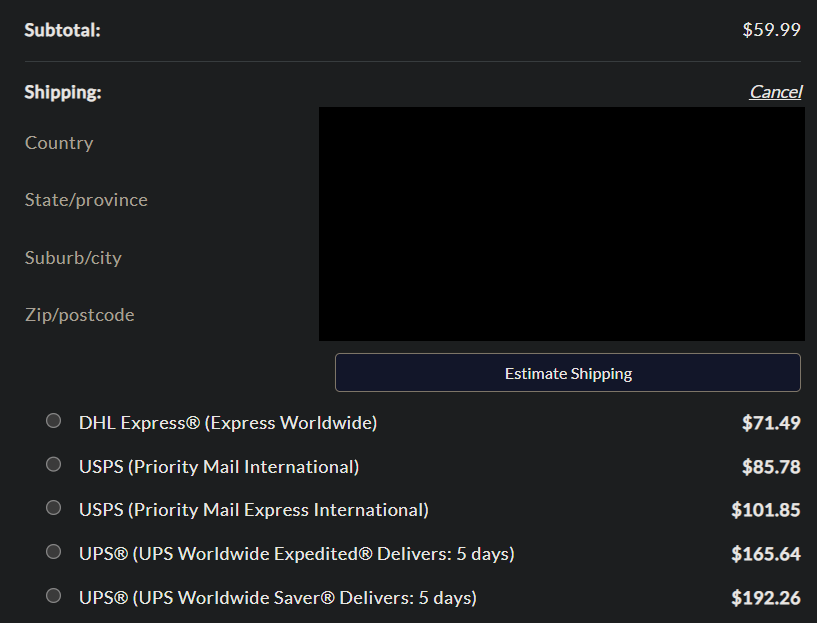Select DHL Express Worldwide shipping option
Screen dimensions: 817x623
tap(53, 420)
